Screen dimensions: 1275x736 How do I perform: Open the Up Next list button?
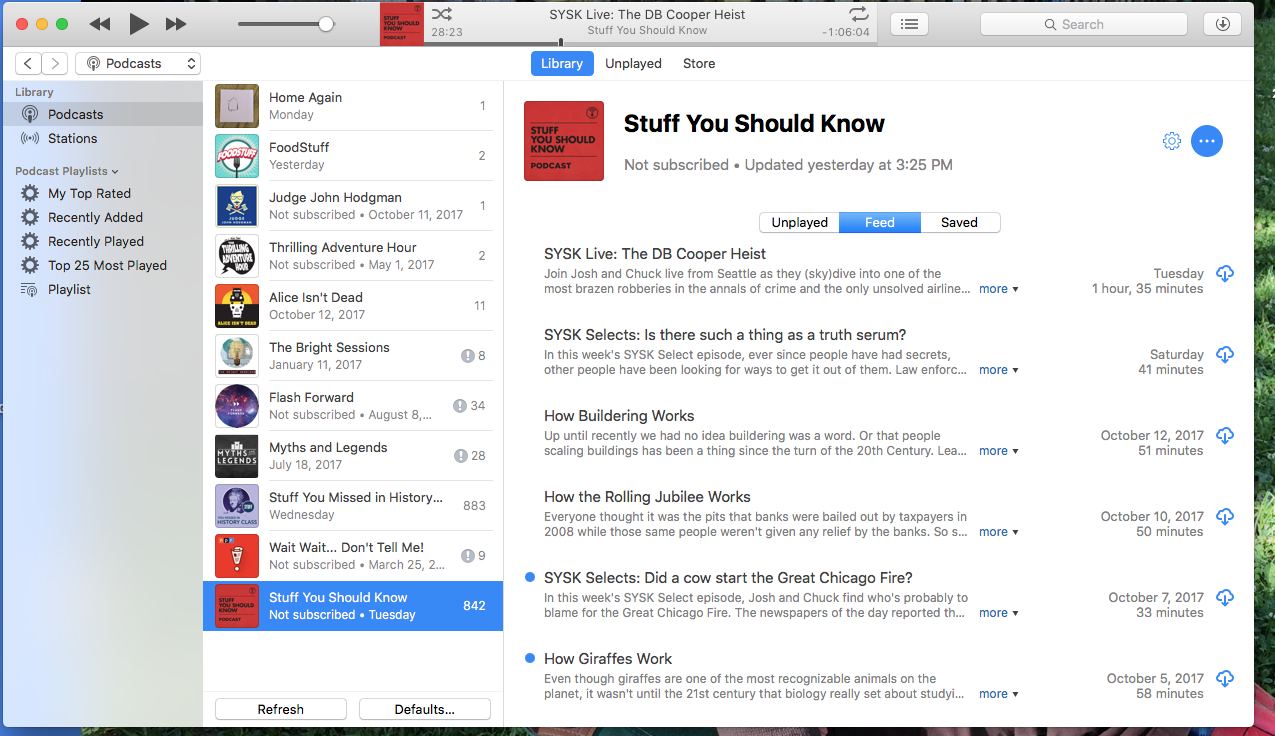coord(909,24)
